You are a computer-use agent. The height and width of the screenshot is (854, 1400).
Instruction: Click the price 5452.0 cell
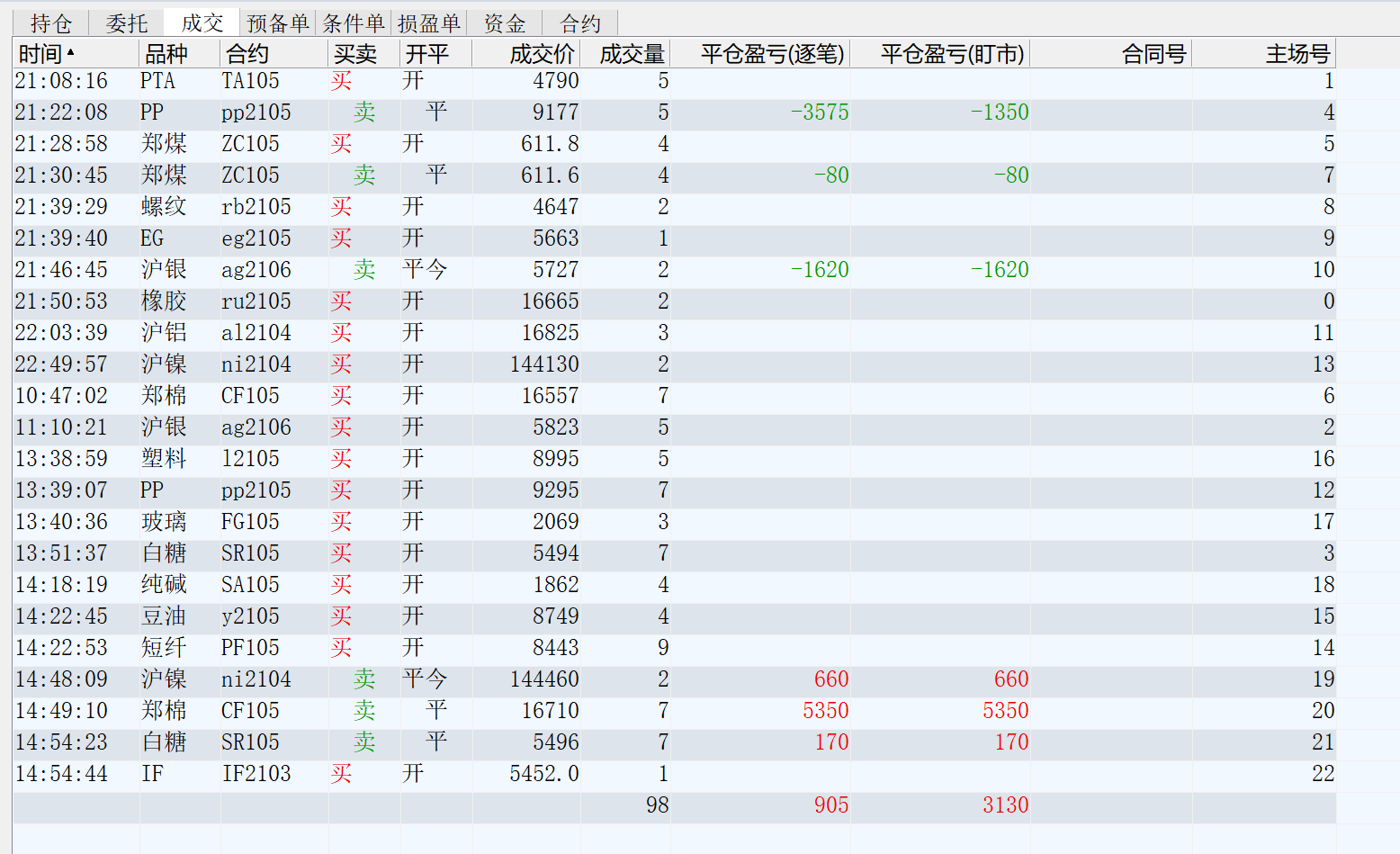[544, 774]
